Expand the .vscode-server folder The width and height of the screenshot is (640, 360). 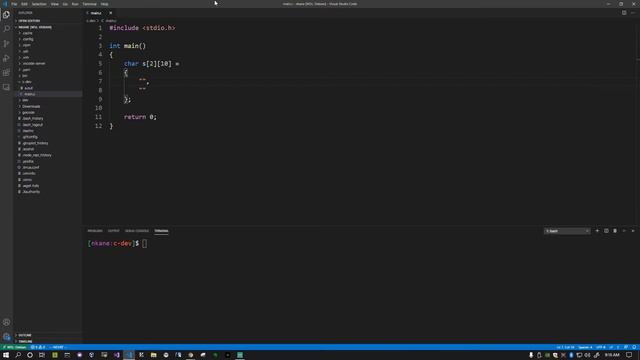[x=48, y=64]
